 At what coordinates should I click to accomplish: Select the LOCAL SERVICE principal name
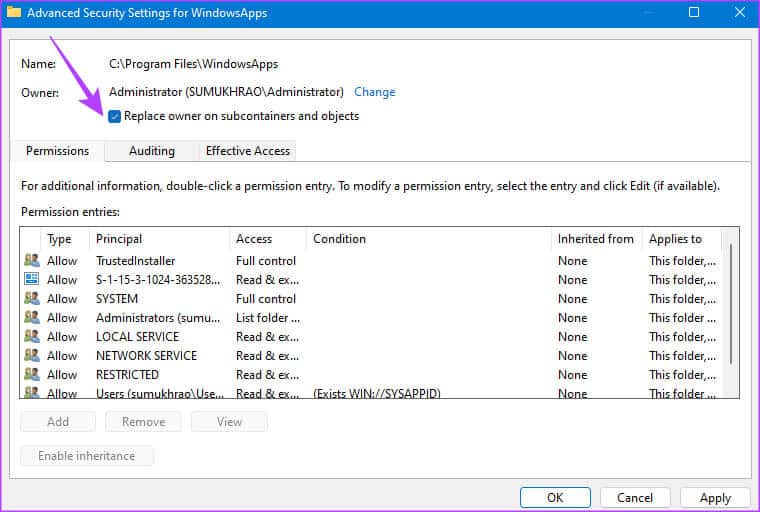tap(138, 336)
